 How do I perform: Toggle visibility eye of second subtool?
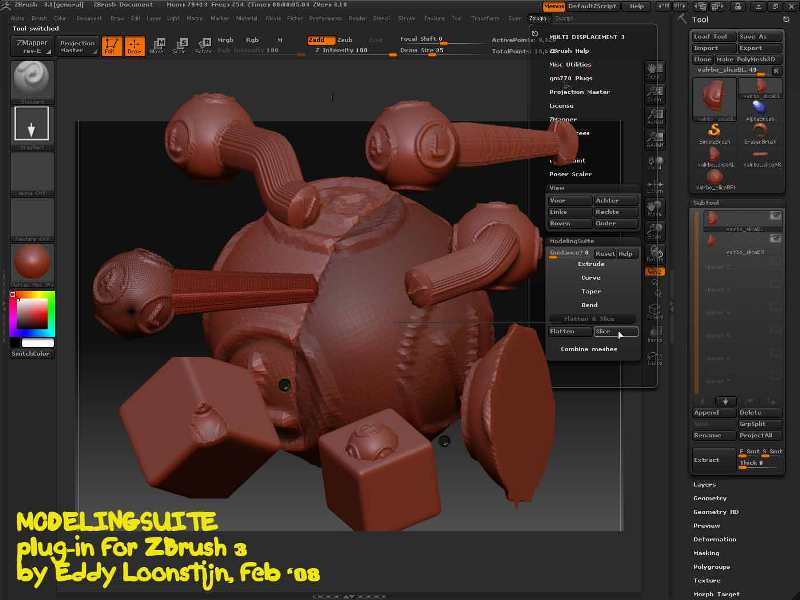click(775, 238)
